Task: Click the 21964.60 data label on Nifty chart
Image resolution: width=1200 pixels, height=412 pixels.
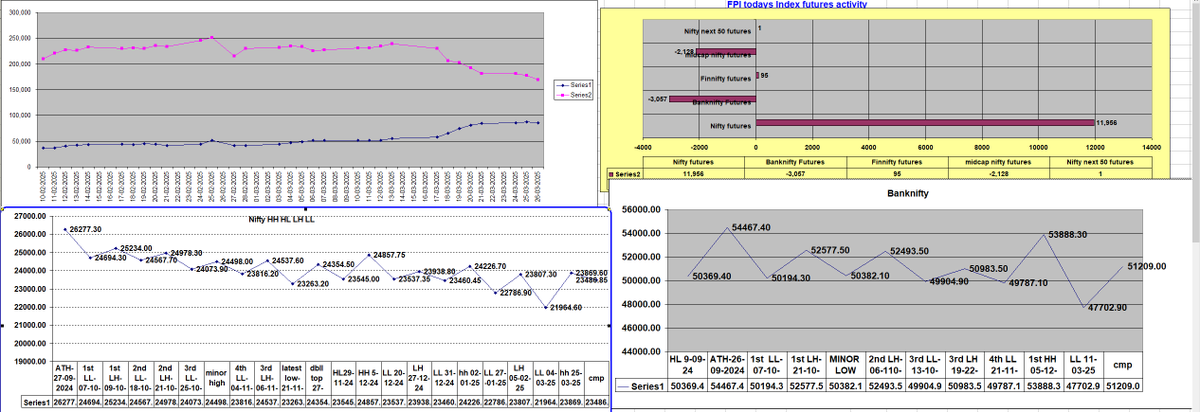Action: click(x=564, y=307)
